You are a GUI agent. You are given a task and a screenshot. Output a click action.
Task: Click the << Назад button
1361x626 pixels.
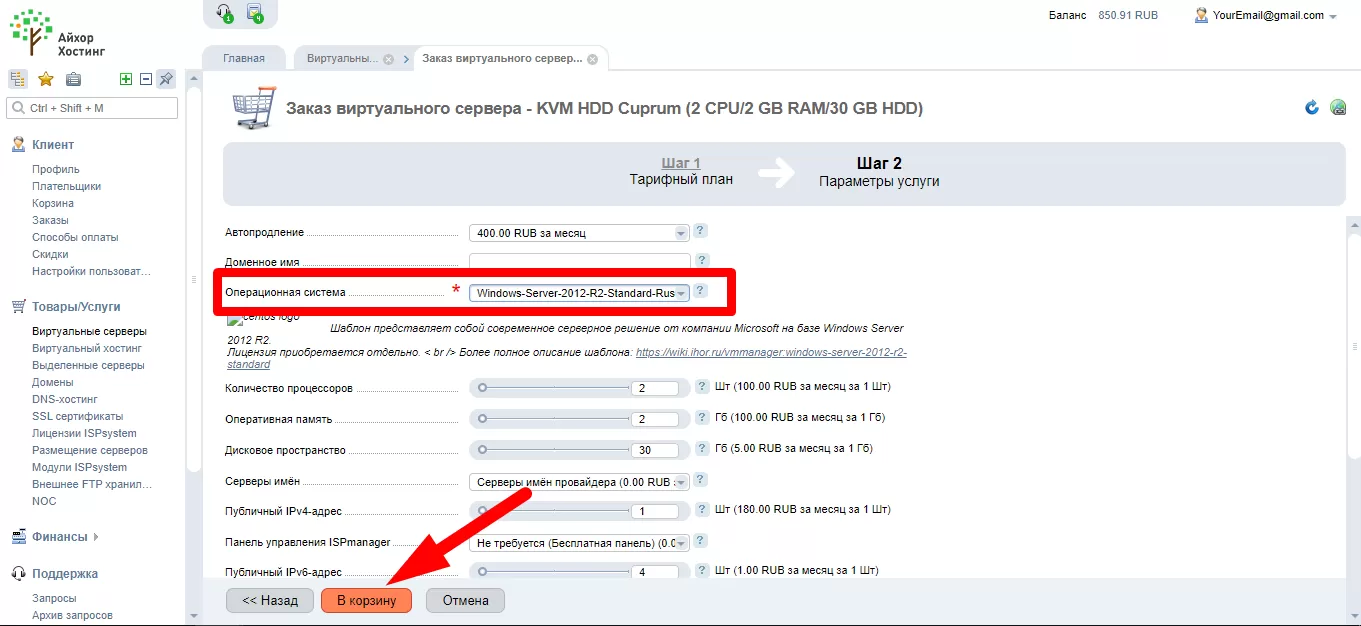tap(270, 600)
